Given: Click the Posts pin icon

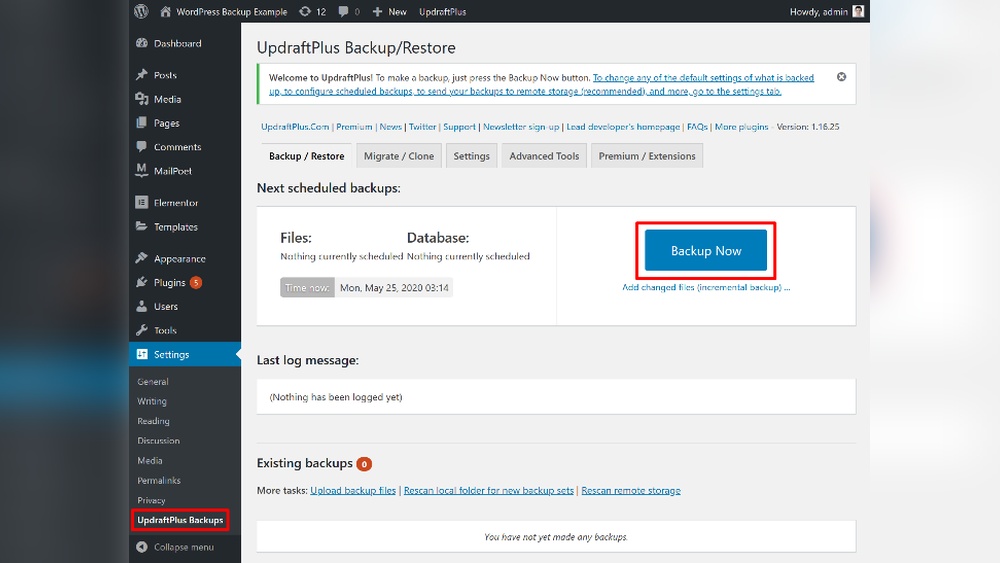Looking at the screenshot, I should tap(142, 75).
